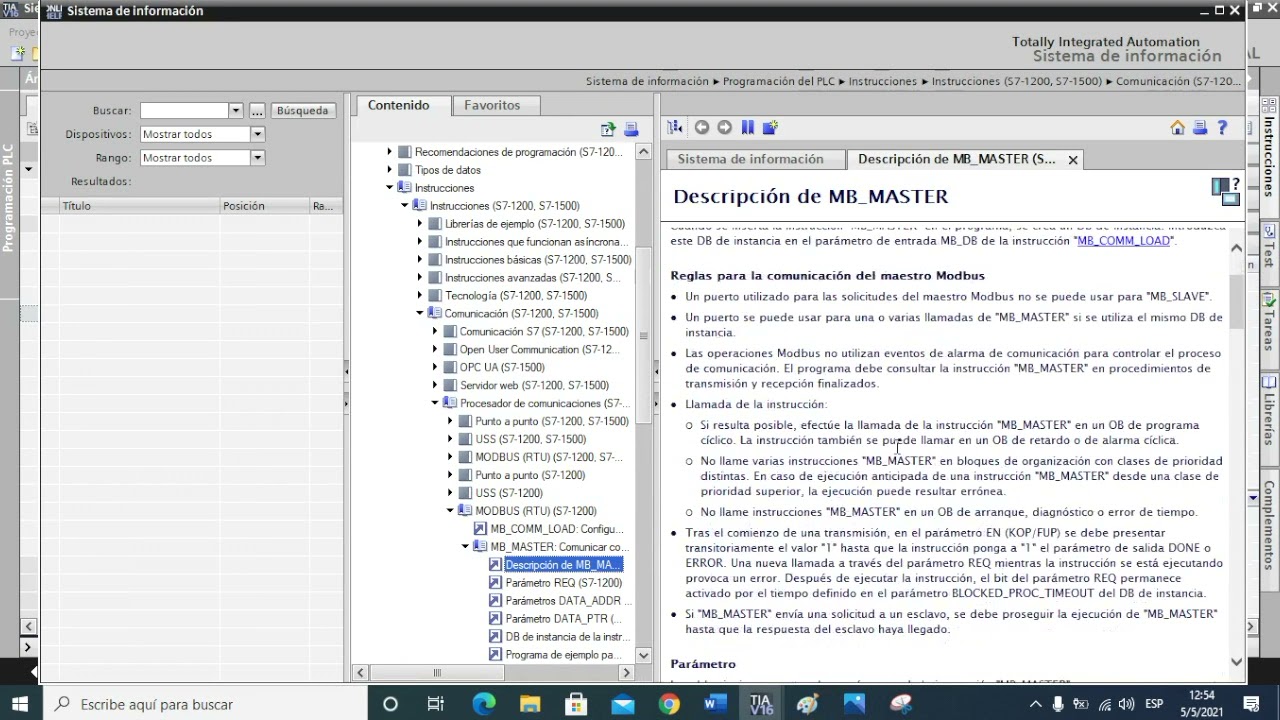Open the Mail app from the taskbar

[623, 704]
